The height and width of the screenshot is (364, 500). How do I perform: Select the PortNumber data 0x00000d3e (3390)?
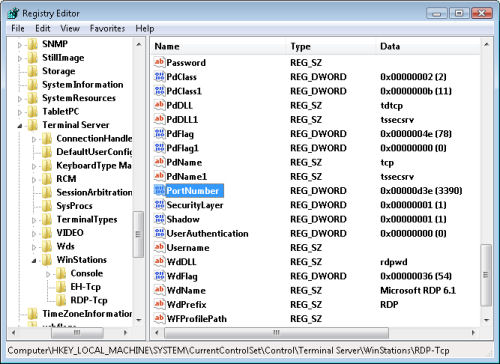pos(421,191)
